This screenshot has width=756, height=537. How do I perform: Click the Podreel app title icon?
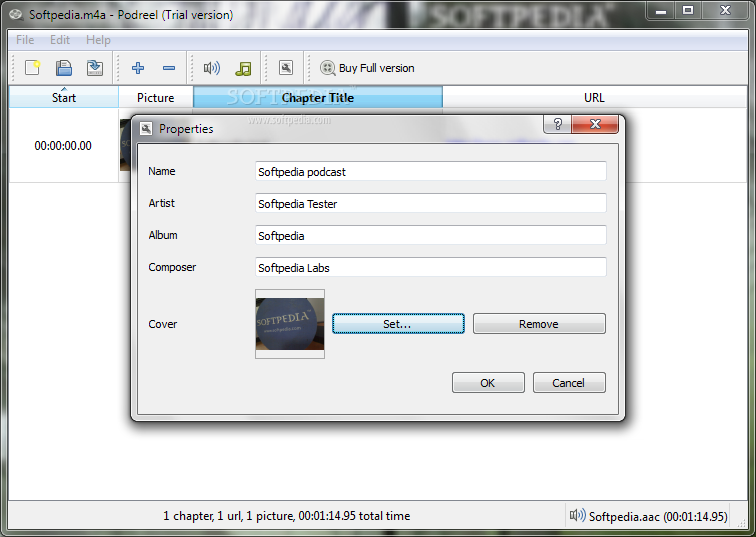coord(16,14)
